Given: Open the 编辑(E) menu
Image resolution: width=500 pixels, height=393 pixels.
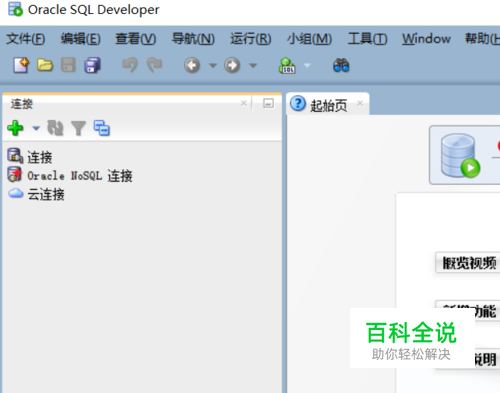Looking at the screenshot, I should 80,39.
